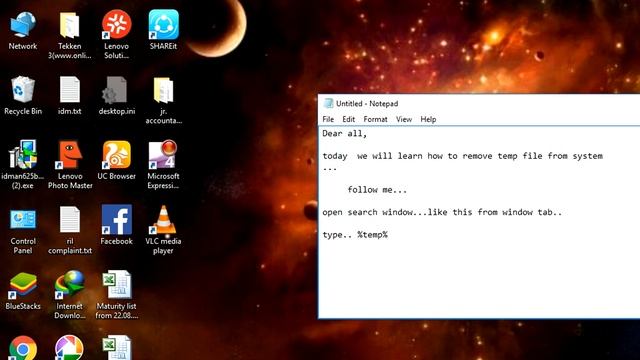Viewport: 640px width, 360px height.
Task: Click the Lenovo Photo Master shortcut
Action: [x=70, y=165]
